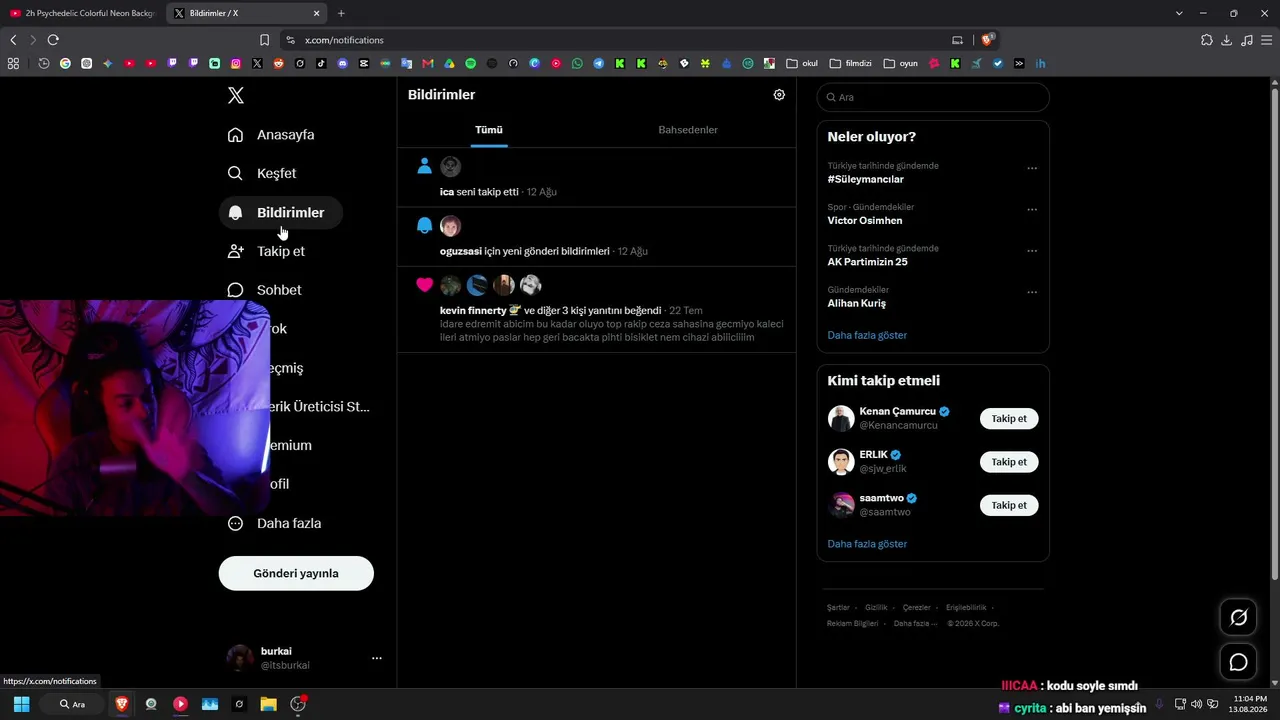1280x720 pixels.
Task: Open the kevin finnerty like notification
Action: [x=597, y=309]
